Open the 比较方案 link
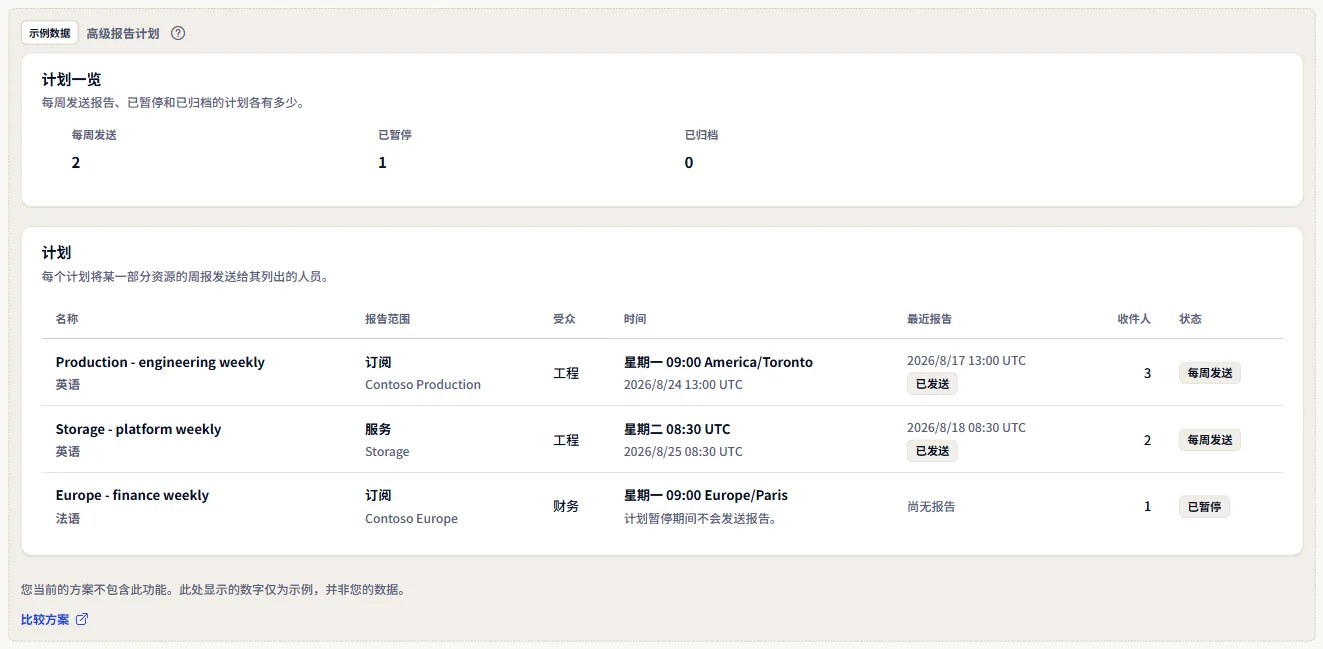 pos(55,620)
